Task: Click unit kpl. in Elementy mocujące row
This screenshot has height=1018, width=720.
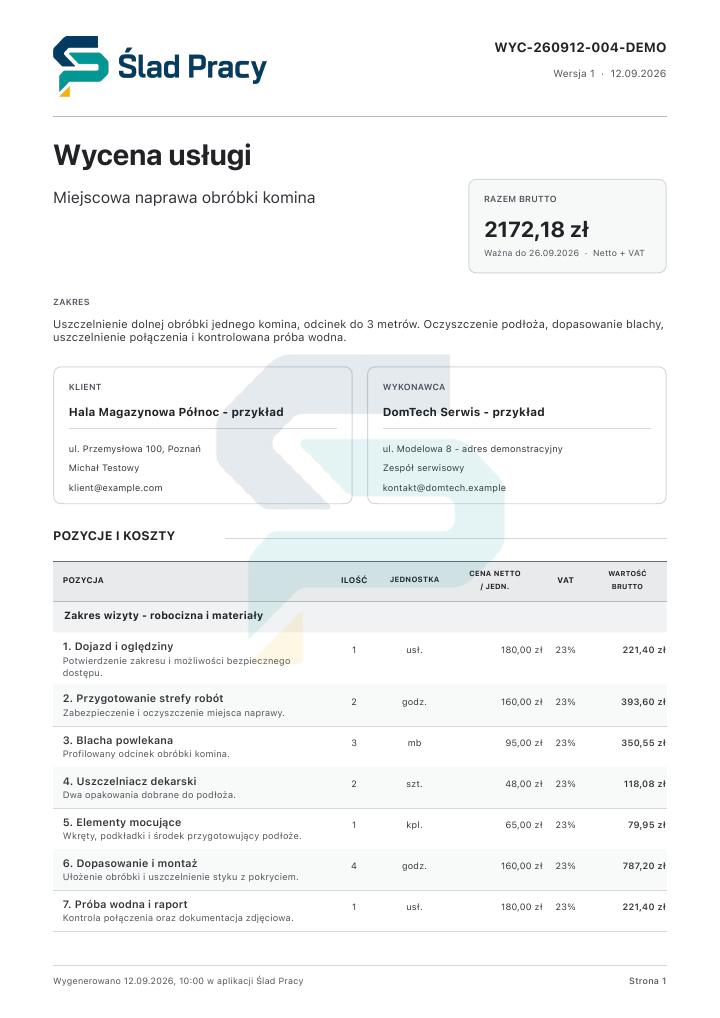Action: 414,825
